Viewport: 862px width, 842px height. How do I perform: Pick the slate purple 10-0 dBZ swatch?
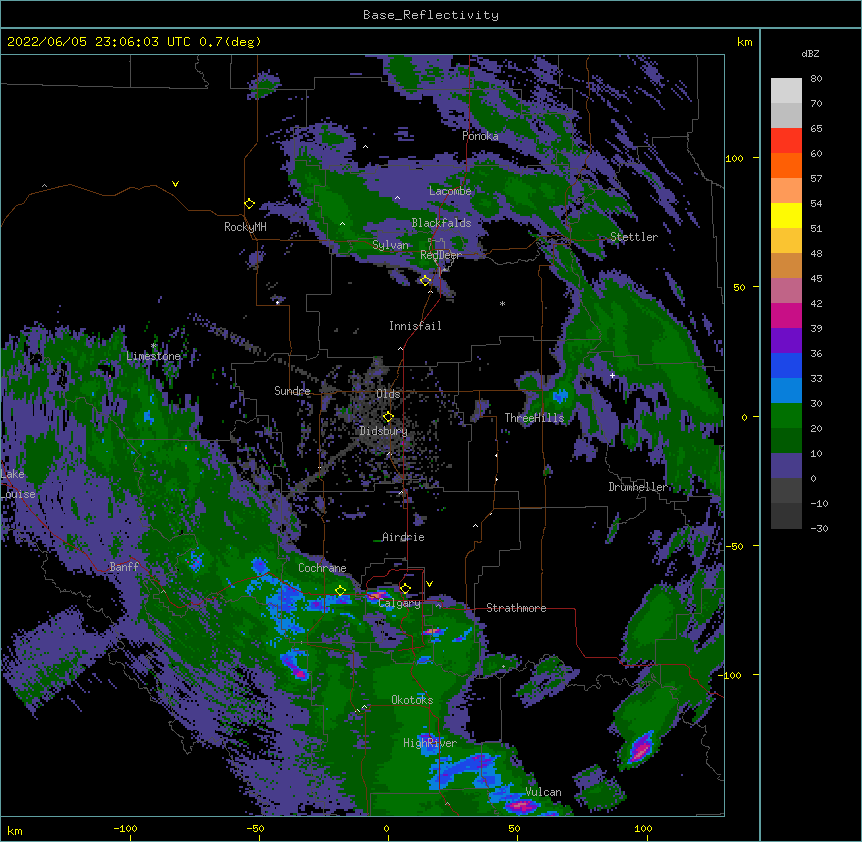click(786, 466)
